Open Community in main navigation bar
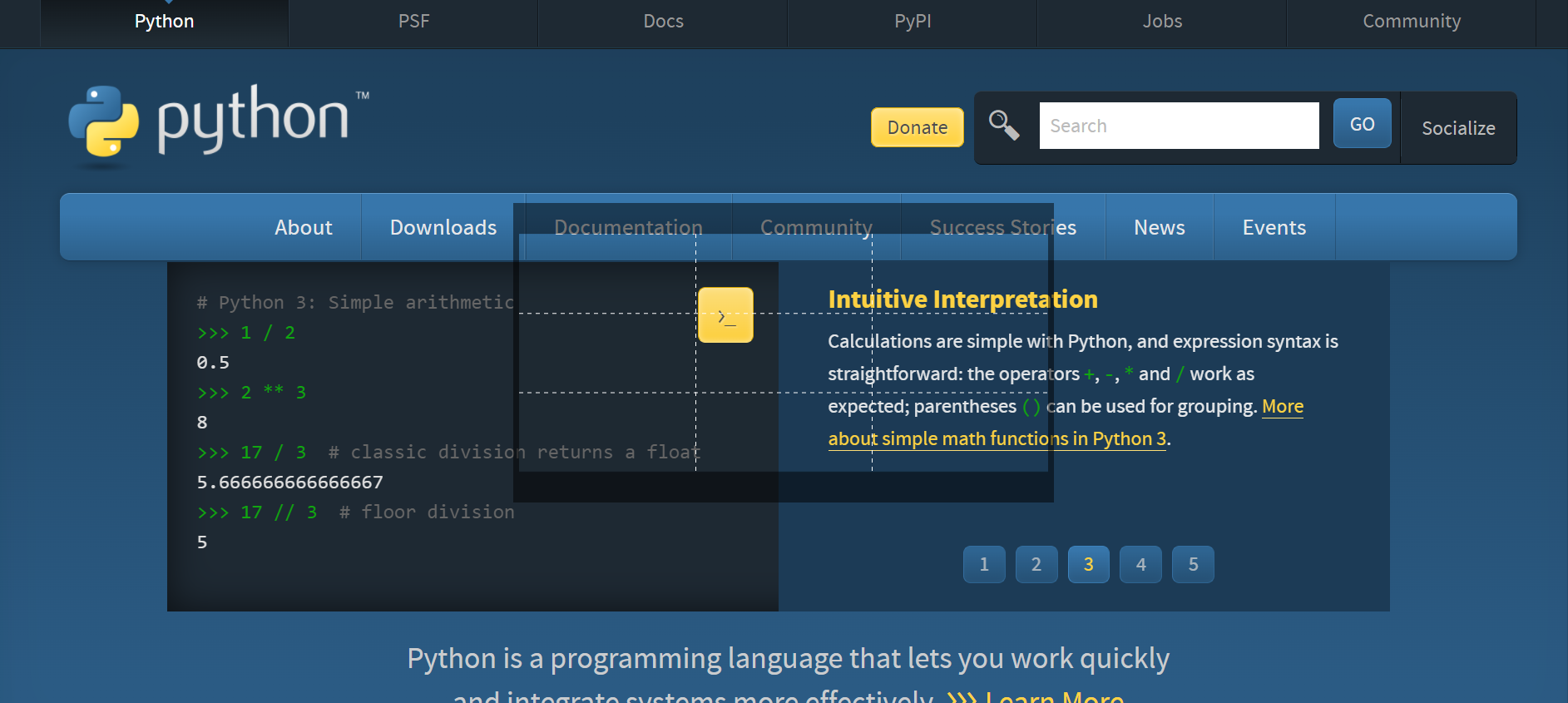This screenshot has height=703, width=1568. coord(816,227)
